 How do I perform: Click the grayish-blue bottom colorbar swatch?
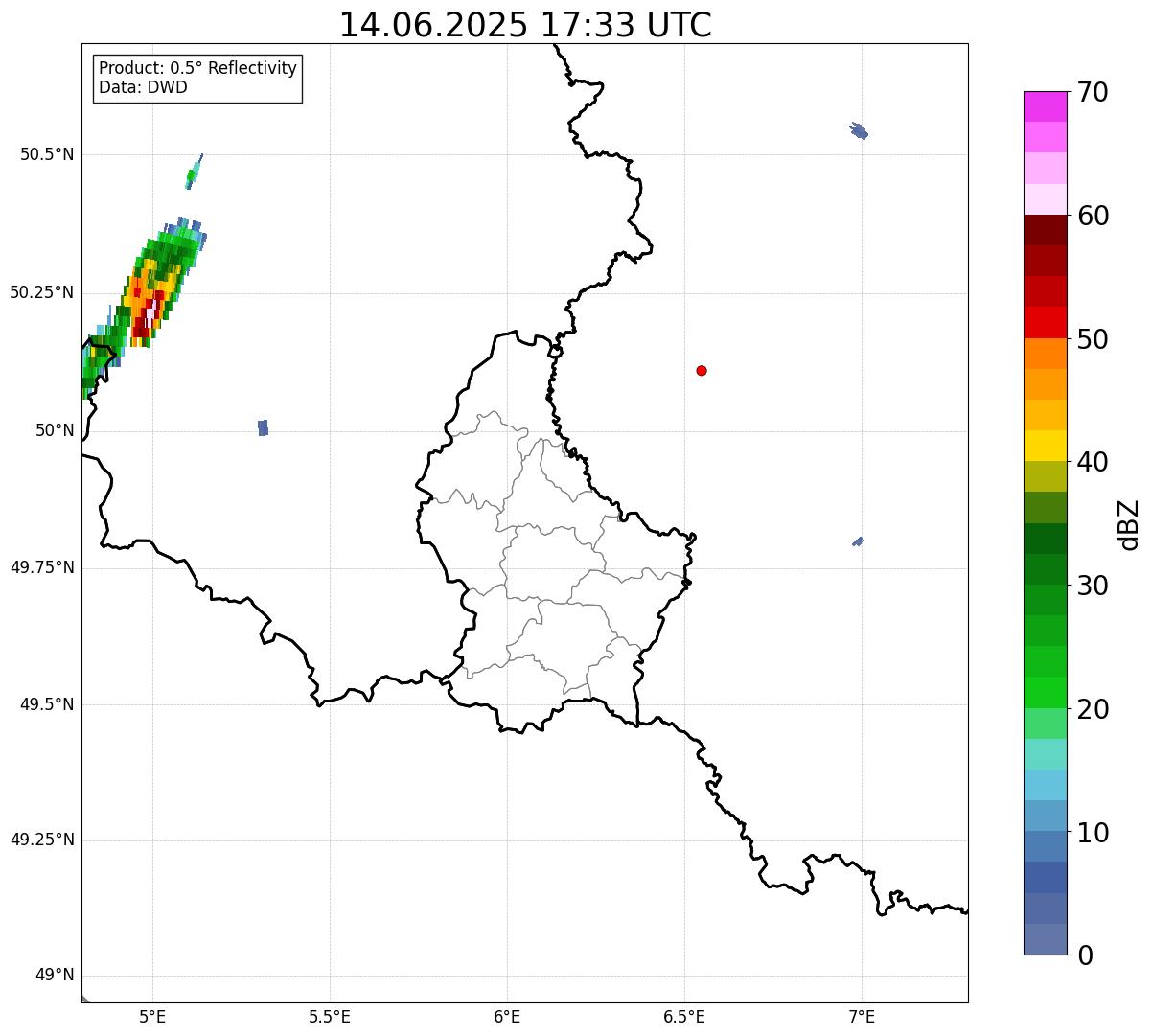1045,939
